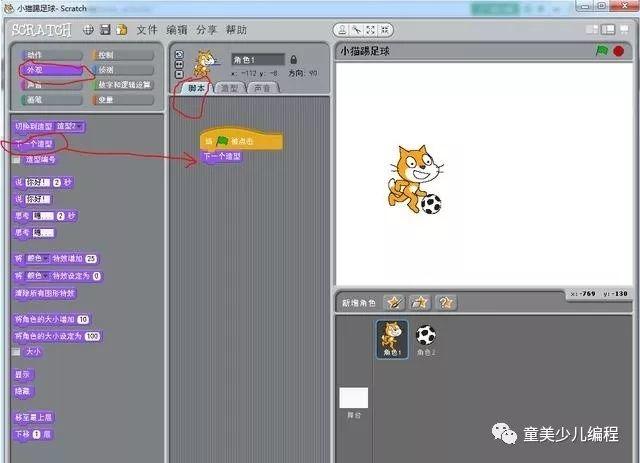Screen dimensions: 640x463
Task: Click the 下移 1 层 block
Action: pyautogui.click(x=33, y=434)
